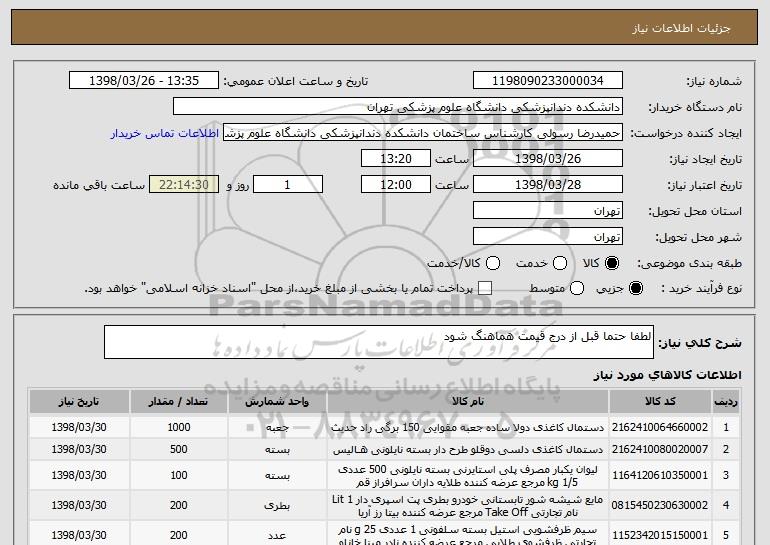Select product code 1152342015150001
The image size is (770, 545).
660,535
